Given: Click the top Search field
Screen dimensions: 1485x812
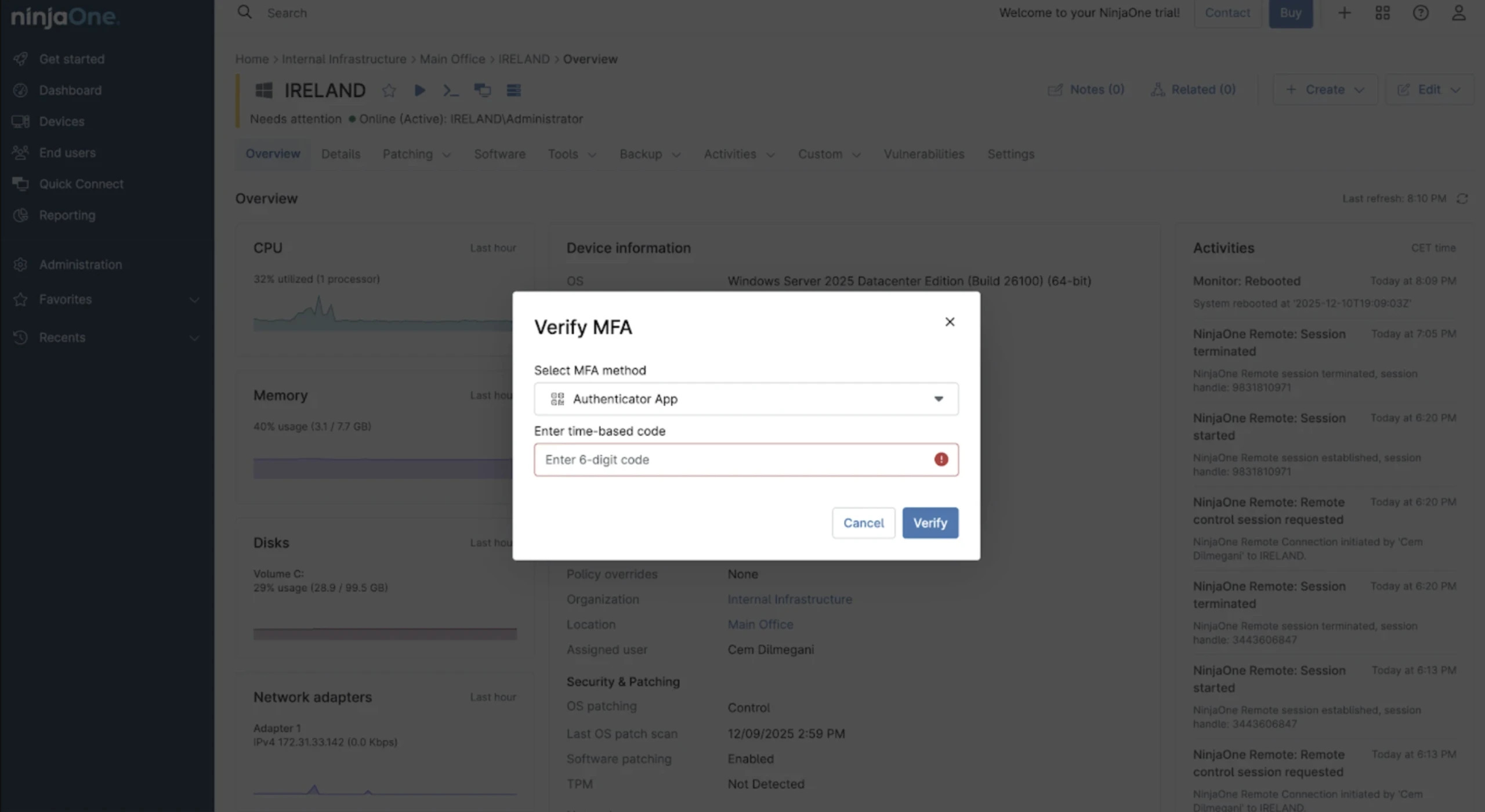Looking at the screenshot, I should 287,13.
